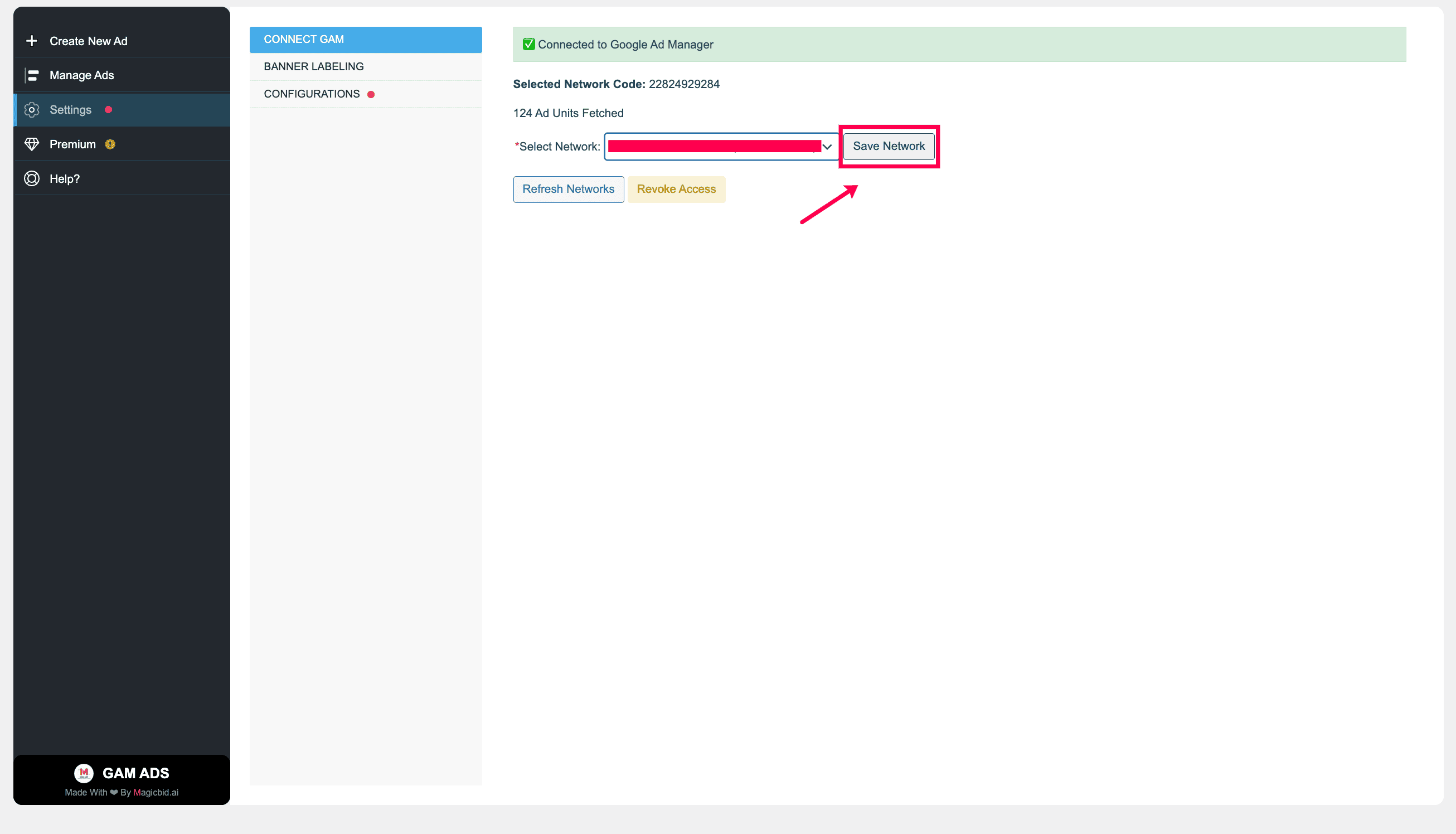
Task: Click the Settings gear icon
Action: click(x=32, y=109)
